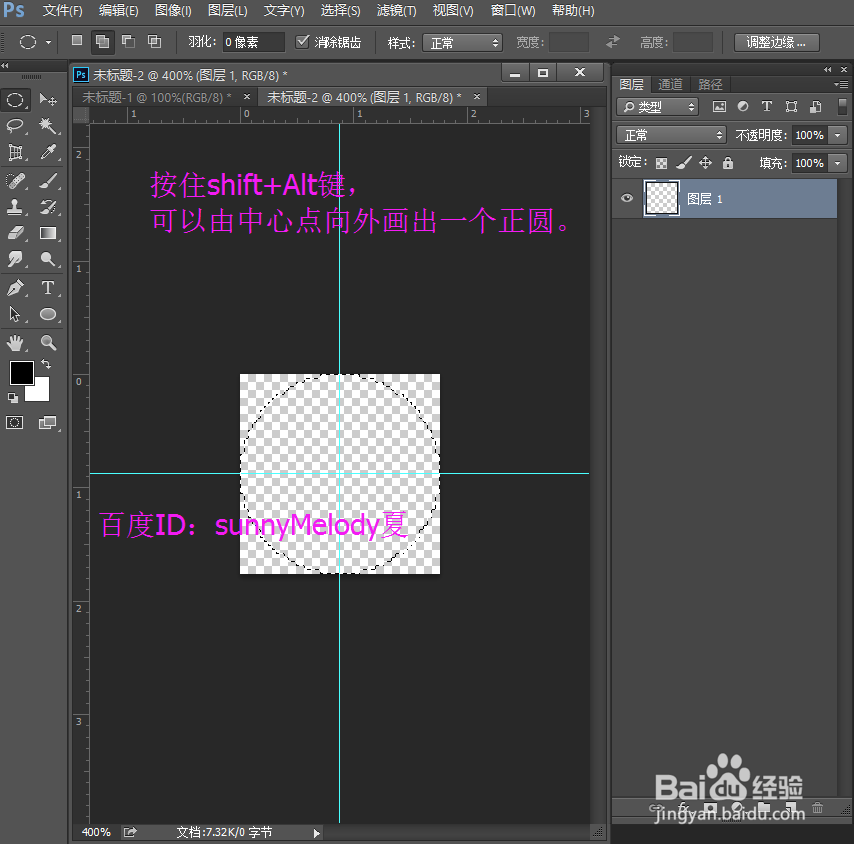This screenshot has height=844, width=854.
Task: Open the fill slider dropdown arrow
Action: (837, 163)
